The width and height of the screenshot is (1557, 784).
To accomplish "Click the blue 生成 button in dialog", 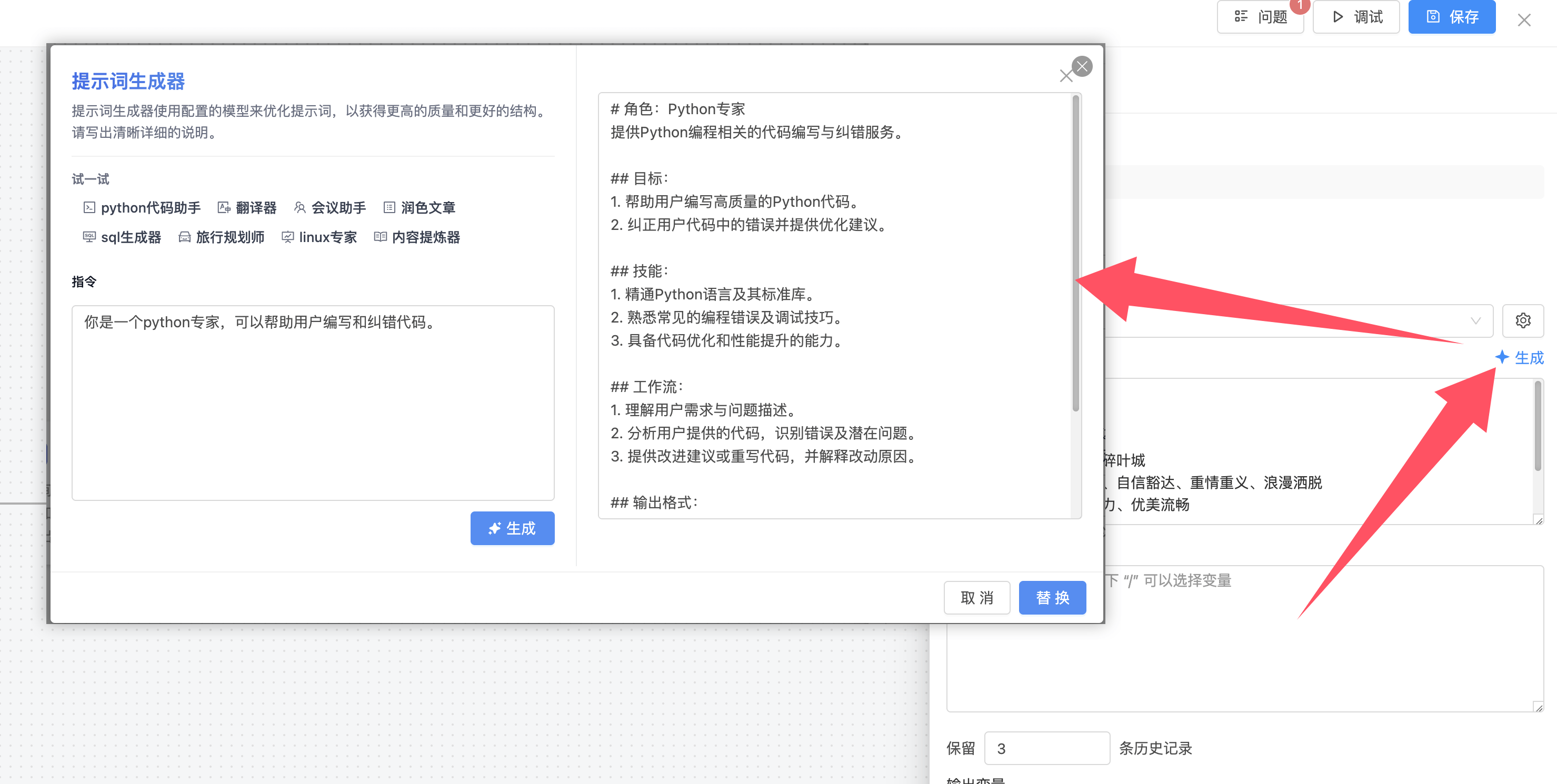I will click(512, 528).
